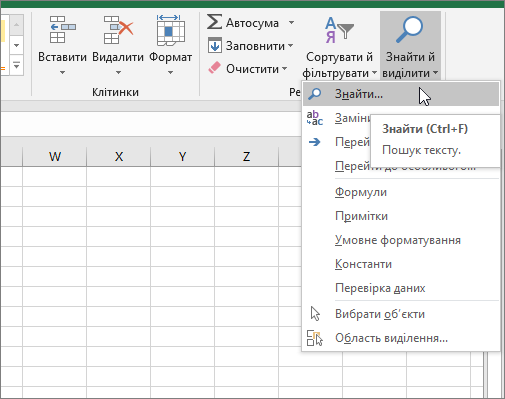Click the Find and Select magnifier icon
This screenshot has width=505, height=399.
click(x=409, y=30)
